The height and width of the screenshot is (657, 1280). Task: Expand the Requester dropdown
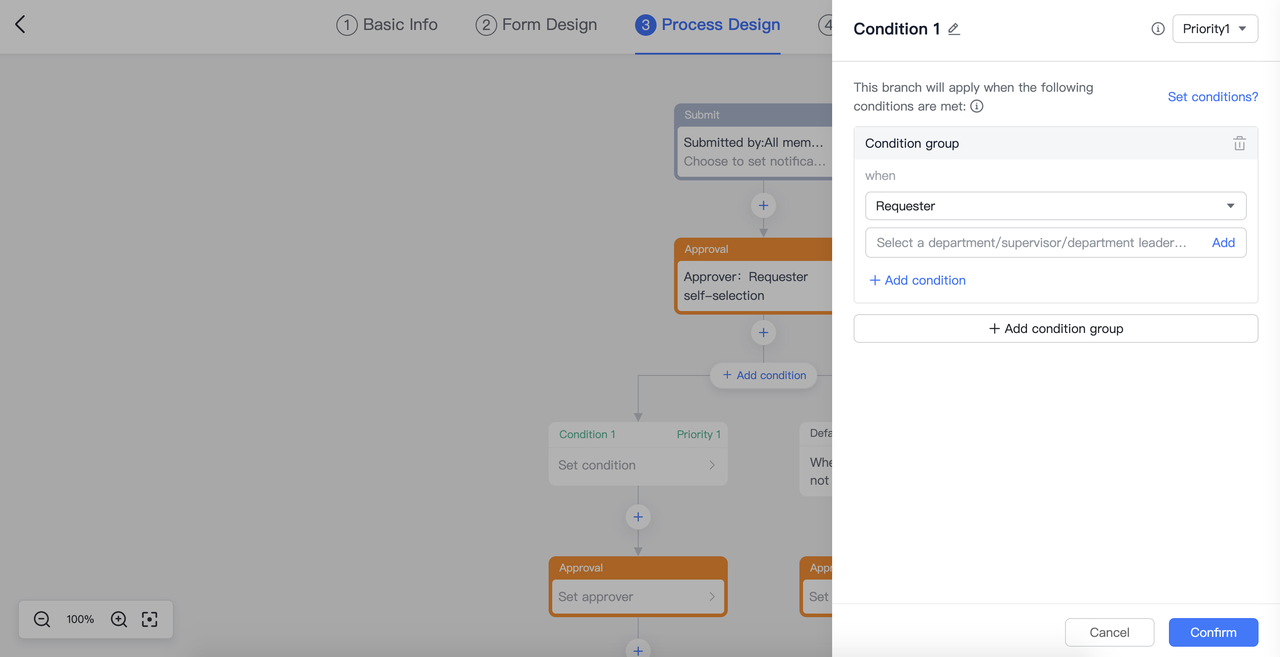[1055, 206]
